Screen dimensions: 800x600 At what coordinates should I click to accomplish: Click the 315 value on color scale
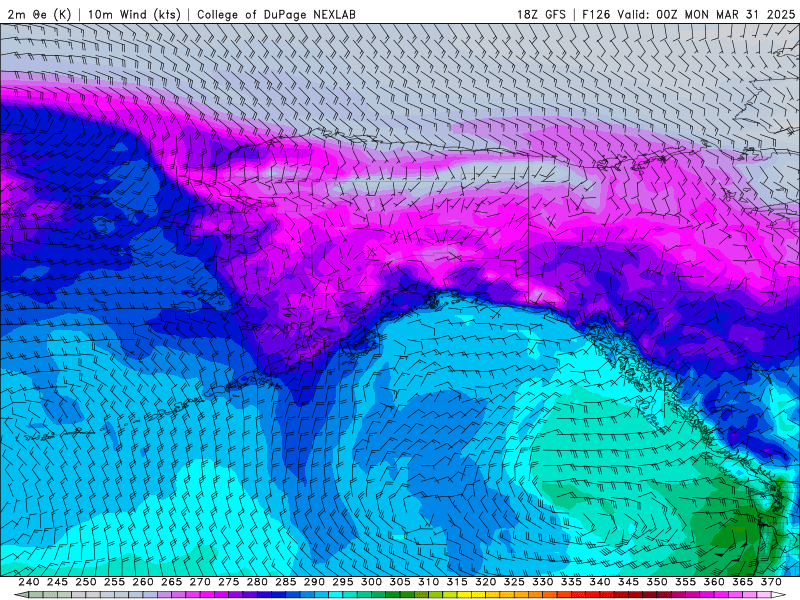457,582
